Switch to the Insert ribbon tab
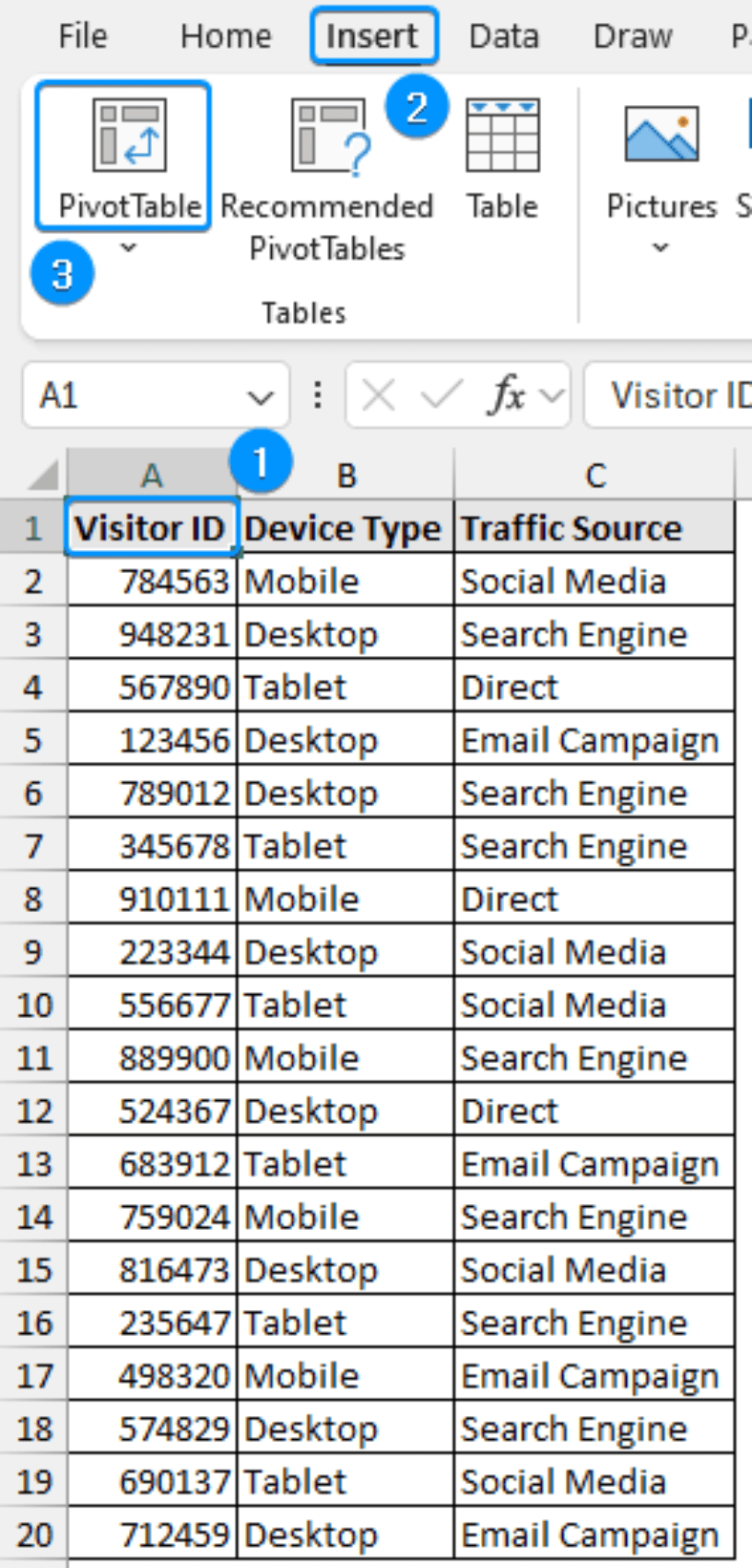752x1568 pixels. tap(374, 35)
